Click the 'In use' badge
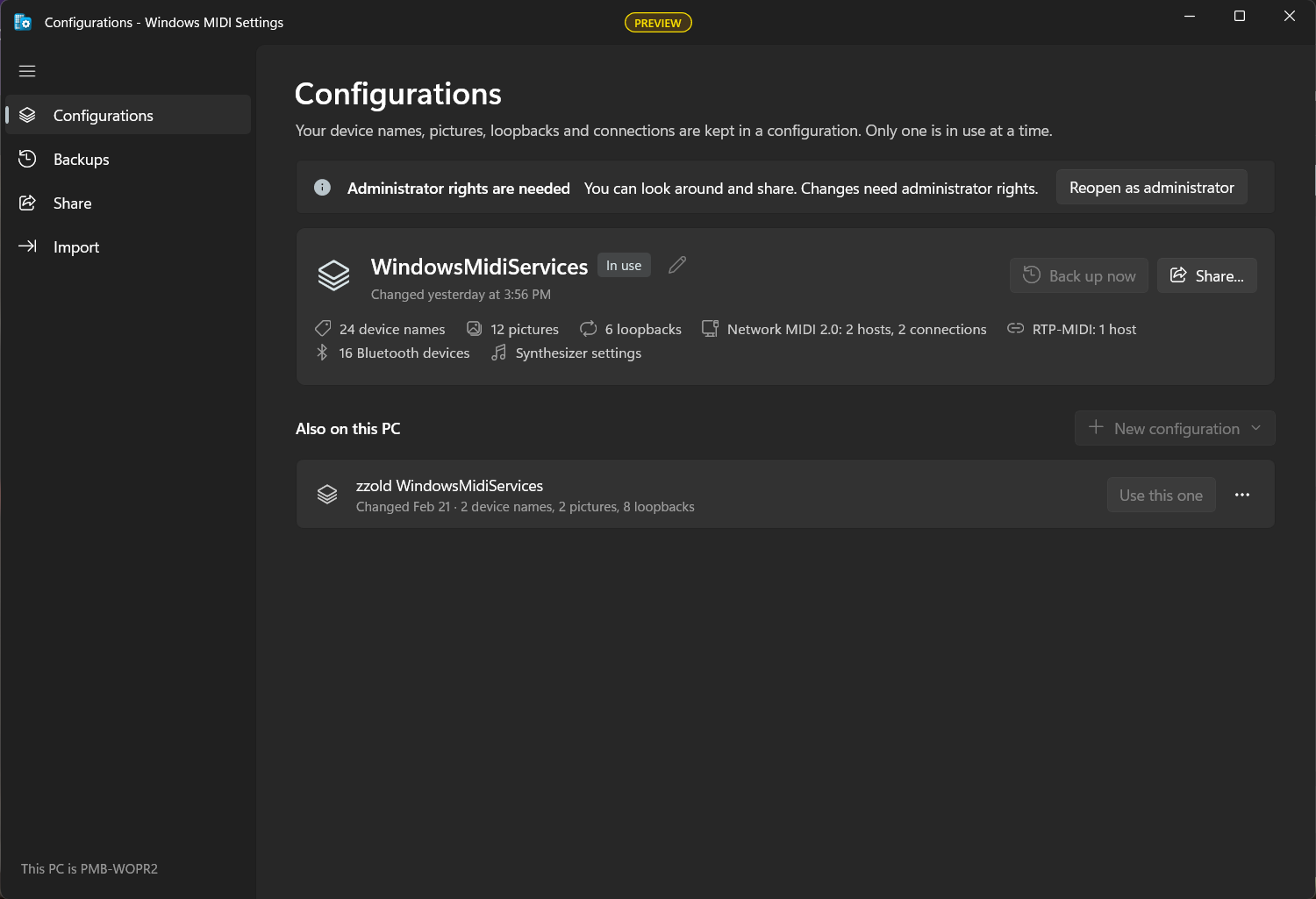This screenshot has height=899, width=1316. click(624, 265)
